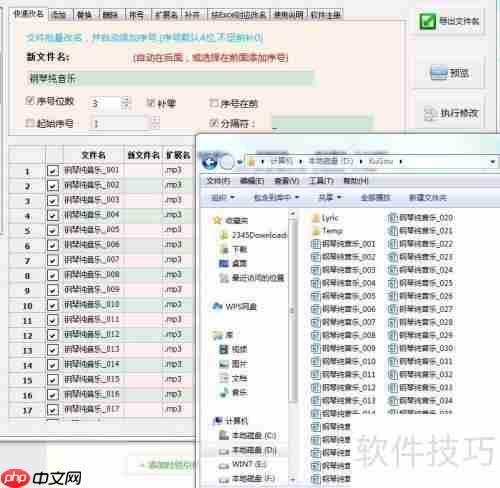500x488 pixels.
Task: Toggle the 起始序号 (start number) checkbox
Action: coord(30,123)
